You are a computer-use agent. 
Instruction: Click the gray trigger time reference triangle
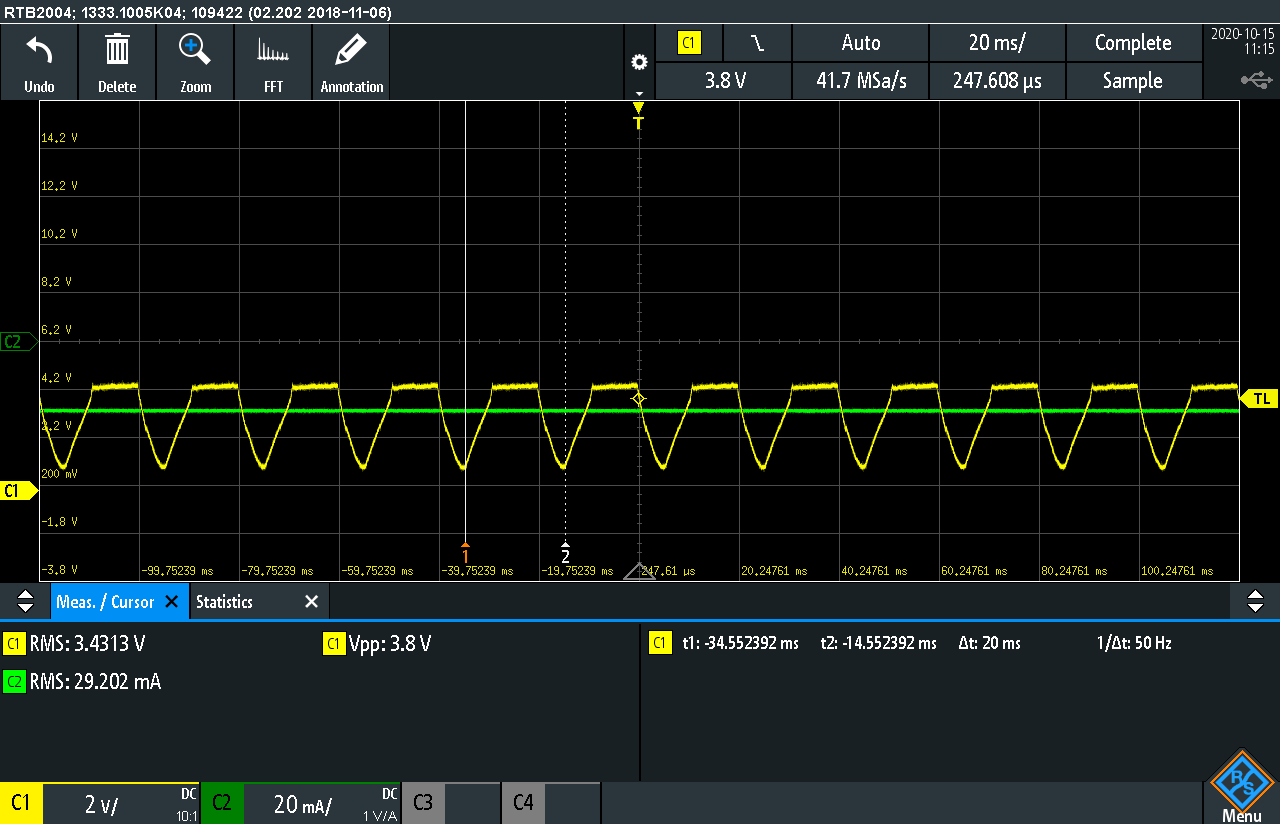[639, 571]
